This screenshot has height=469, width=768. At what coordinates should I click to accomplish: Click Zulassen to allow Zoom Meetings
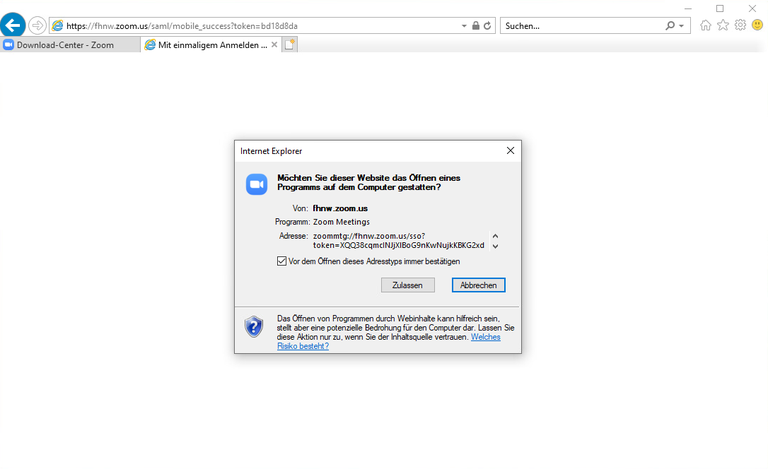tap(408, 285)
